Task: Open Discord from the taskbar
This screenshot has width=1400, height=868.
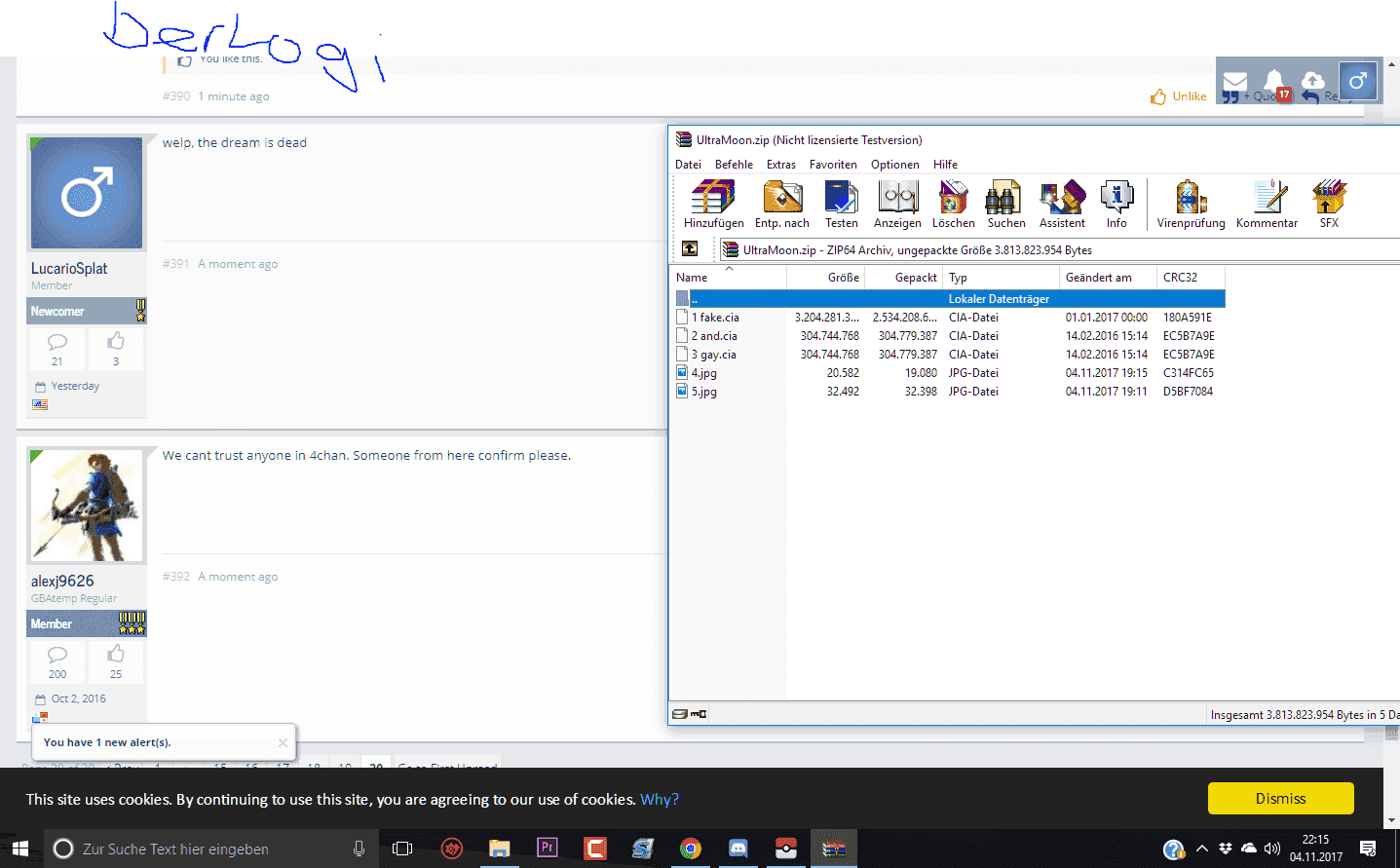Action: tap(738, 849)
